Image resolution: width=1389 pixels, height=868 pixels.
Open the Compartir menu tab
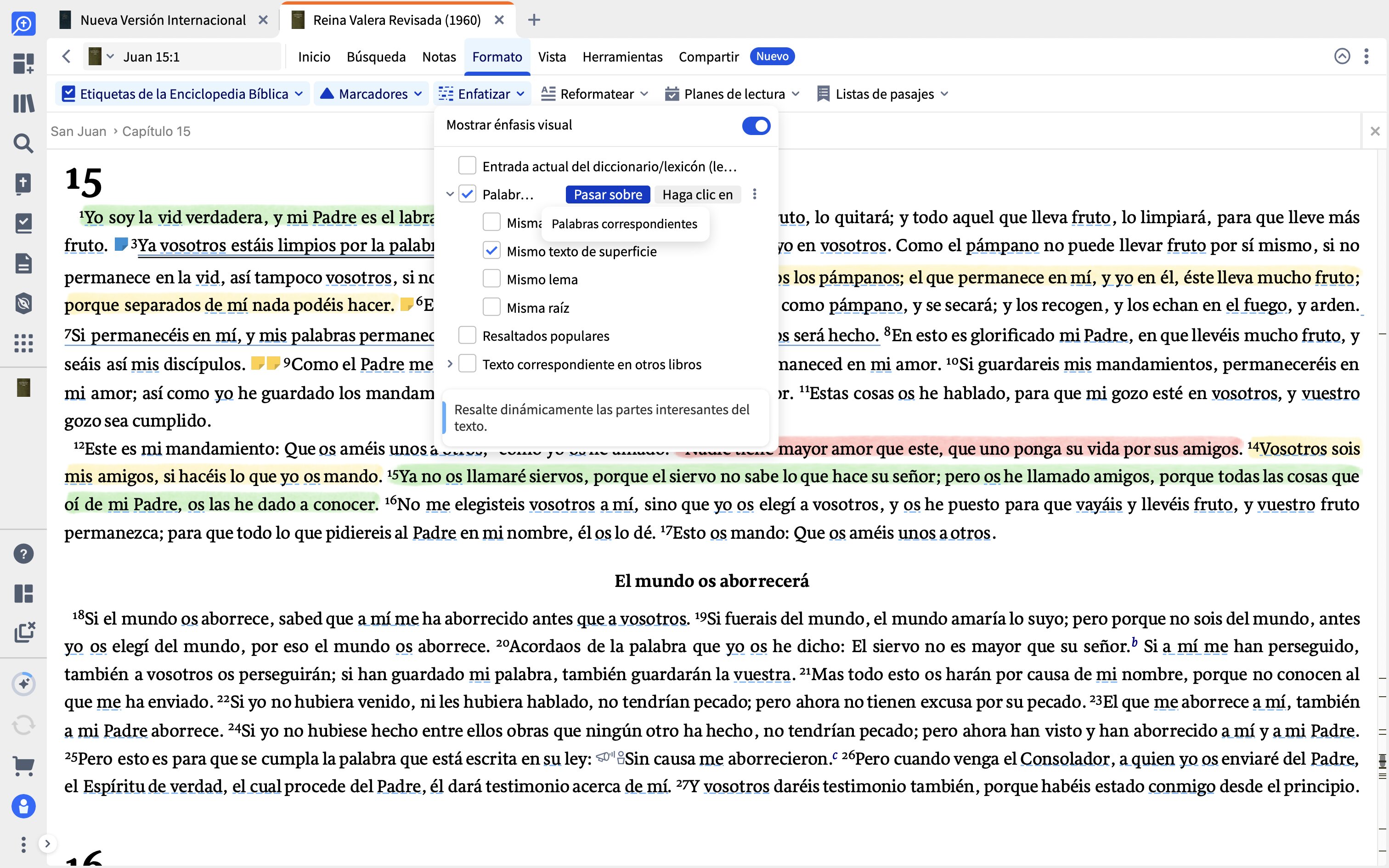tap(708, 57)
